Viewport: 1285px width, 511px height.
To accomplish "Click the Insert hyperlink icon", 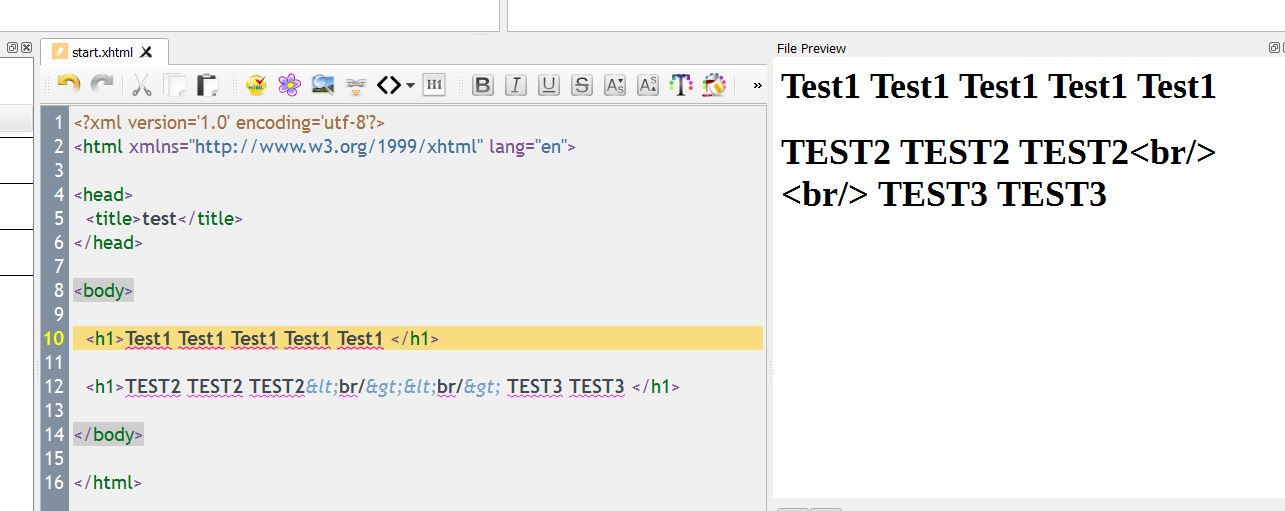I will pos(355,85).
